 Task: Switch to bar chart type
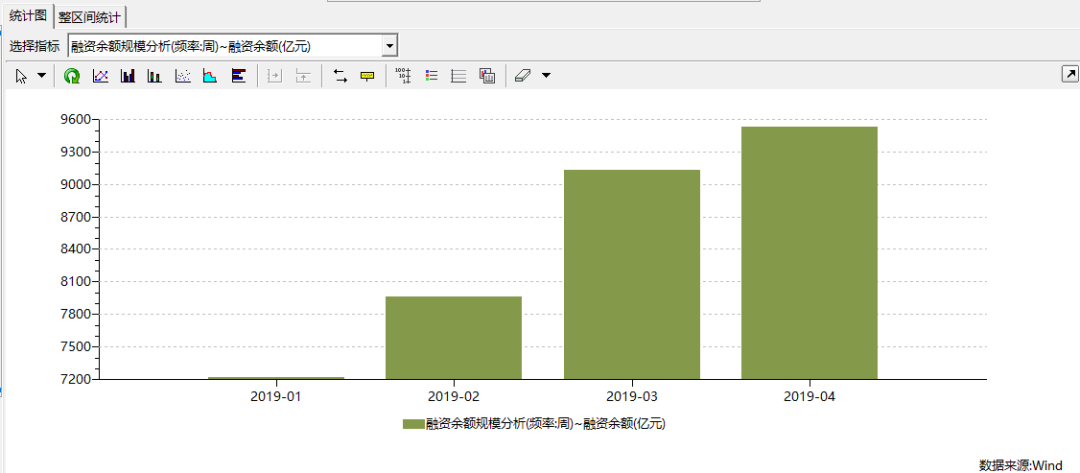click(127, 76)
